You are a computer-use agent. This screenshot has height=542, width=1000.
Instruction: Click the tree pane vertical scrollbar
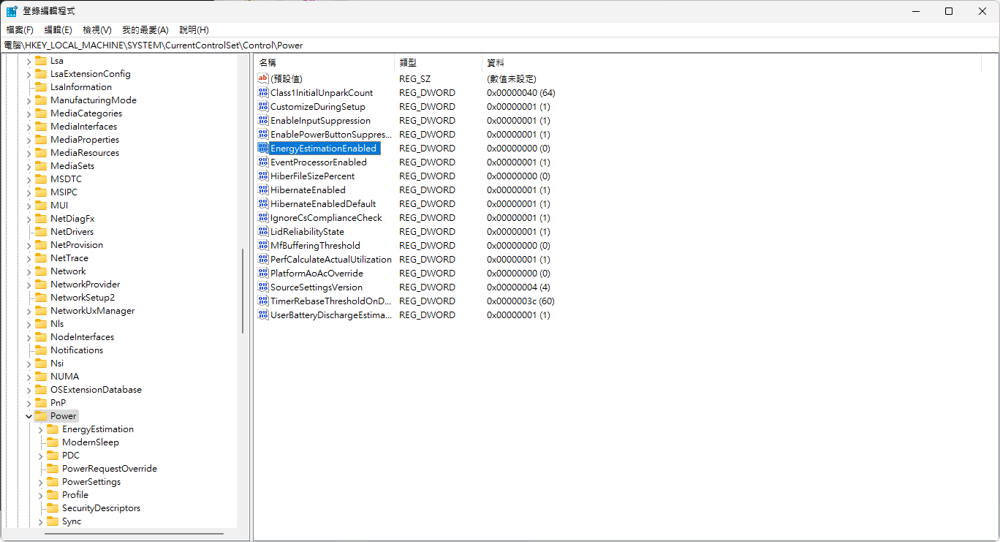tap(243, 300)
